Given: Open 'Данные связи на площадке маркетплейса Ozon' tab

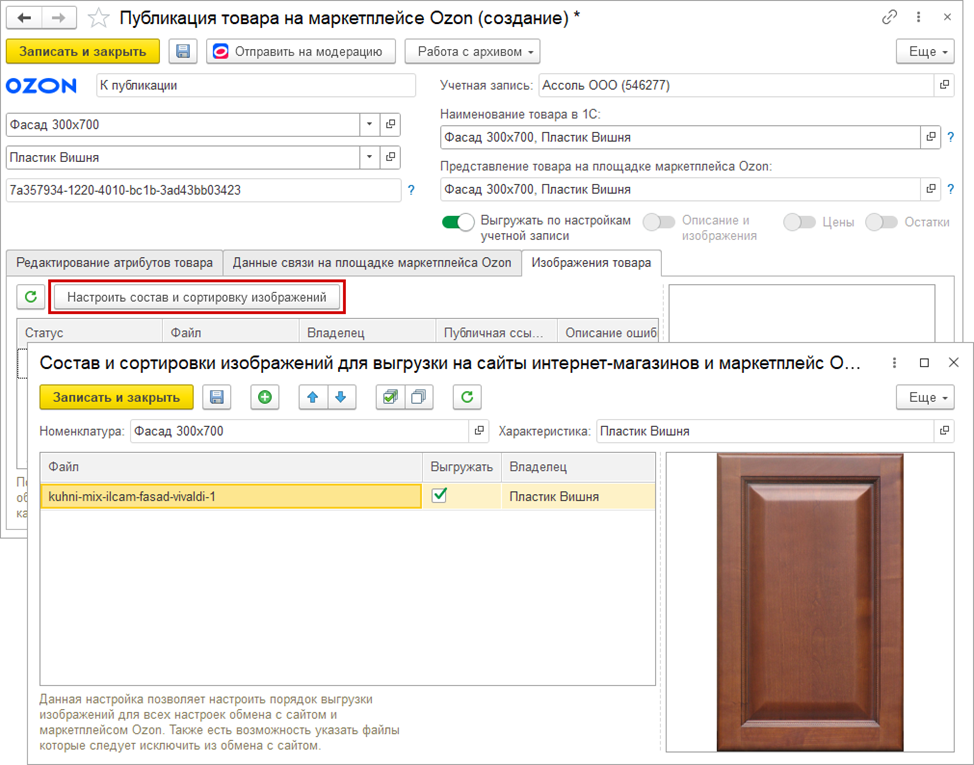Looking at the screenshot, I should tap(372, 263).
